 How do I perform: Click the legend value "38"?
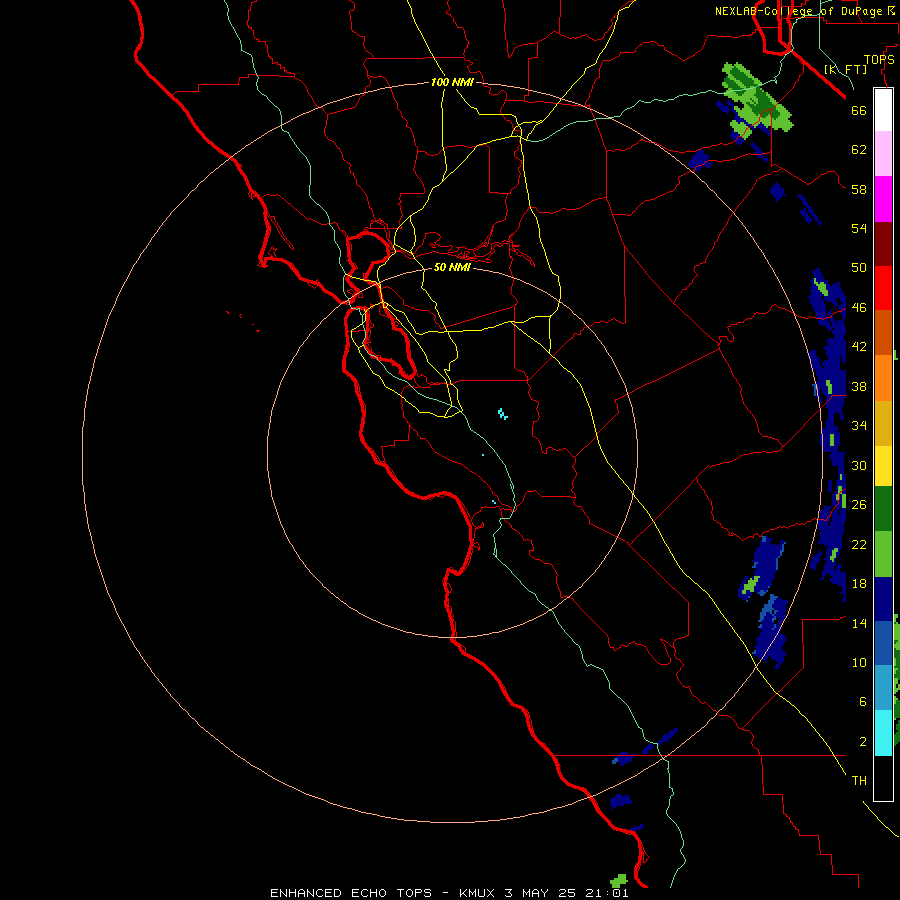(859, 386)
